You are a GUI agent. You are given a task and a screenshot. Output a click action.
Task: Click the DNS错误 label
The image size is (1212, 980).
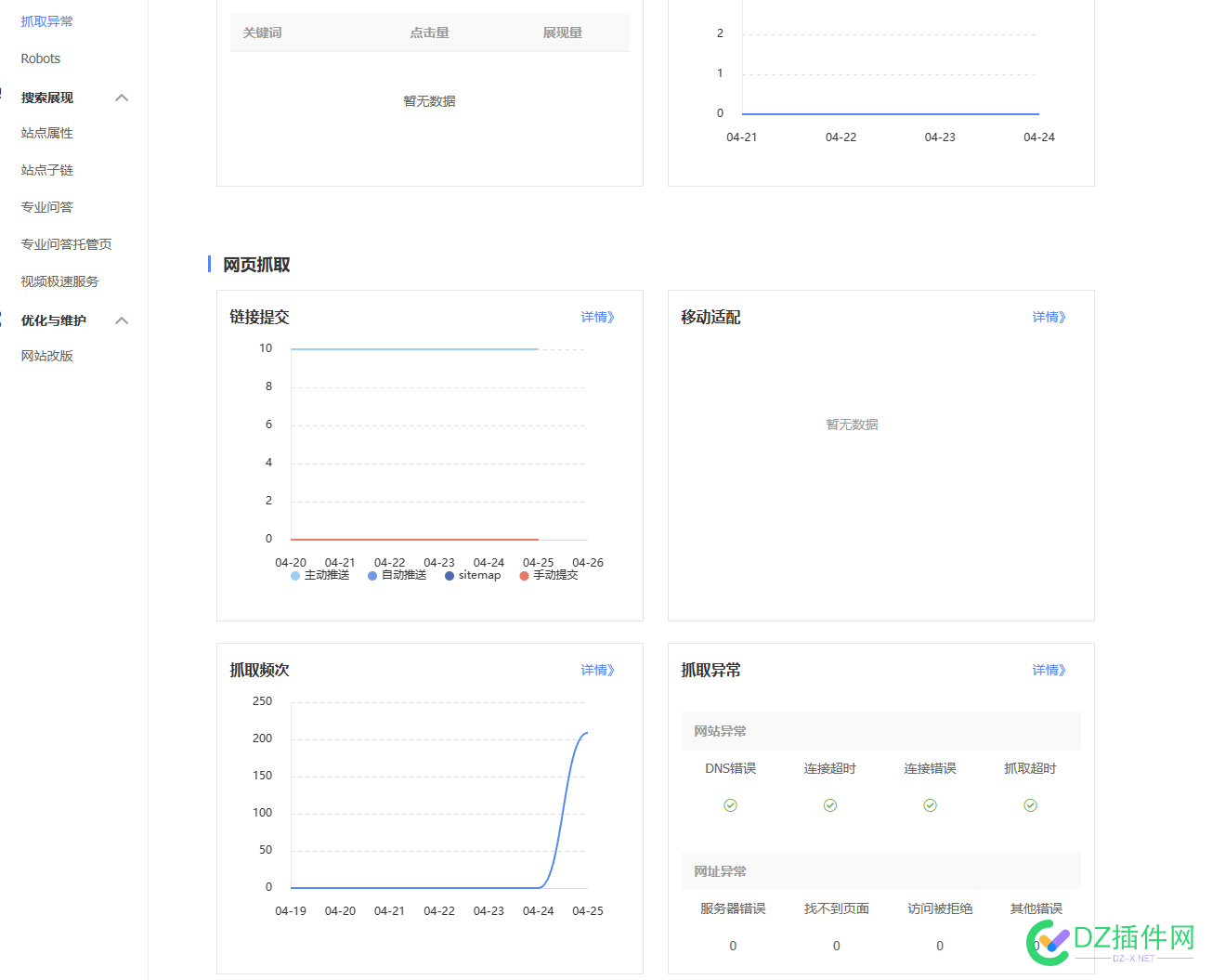[731, 768]
